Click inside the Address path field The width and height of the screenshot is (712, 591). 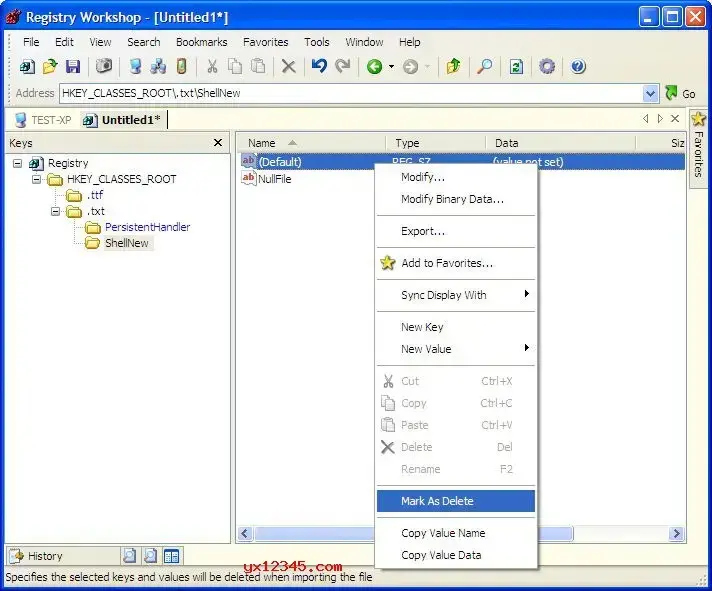click(351, 94)
